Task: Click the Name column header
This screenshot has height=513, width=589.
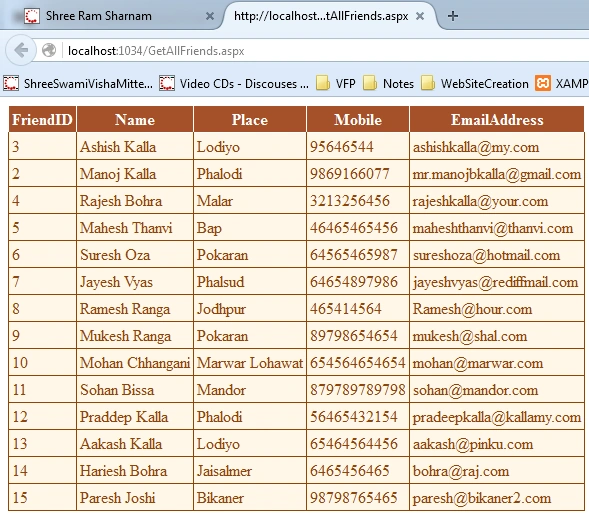Action: pyautogui.click(x=135, y=119)
